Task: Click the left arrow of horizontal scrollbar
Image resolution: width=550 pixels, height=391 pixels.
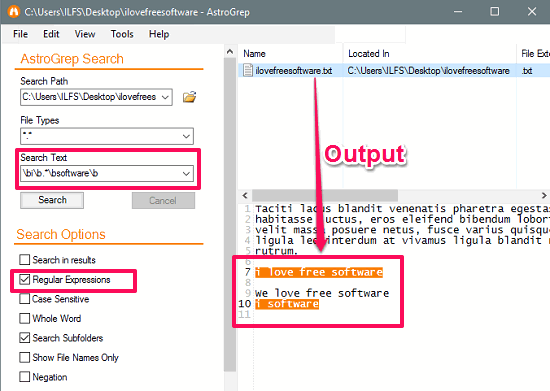Action: [245, 196]
